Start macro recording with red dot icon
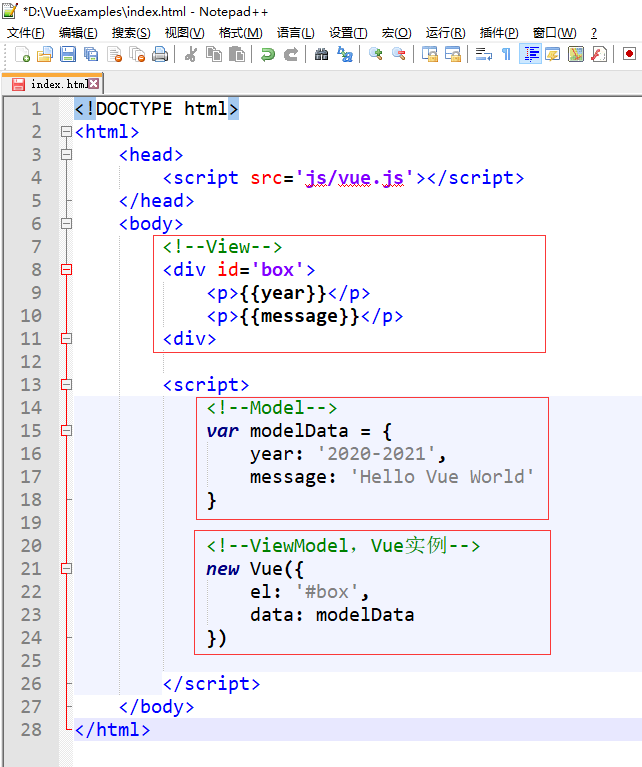 pyautogui.click(x=629, y=54)
